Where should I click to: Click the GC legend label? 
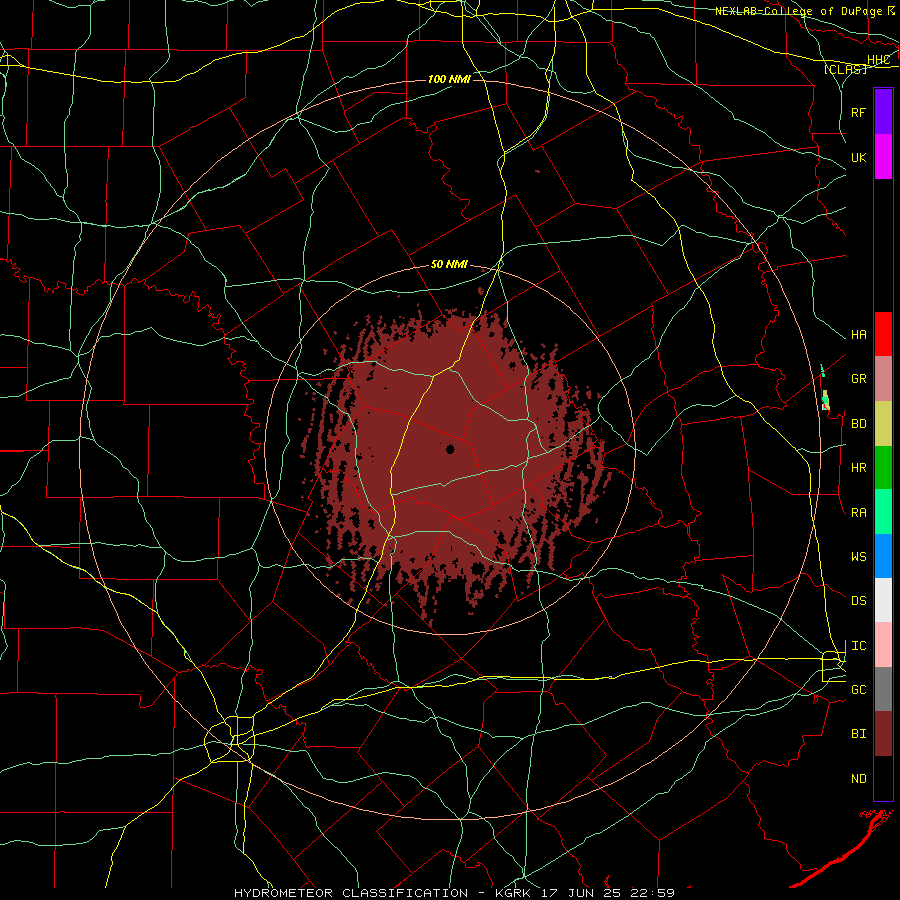[x=859, y=690]
